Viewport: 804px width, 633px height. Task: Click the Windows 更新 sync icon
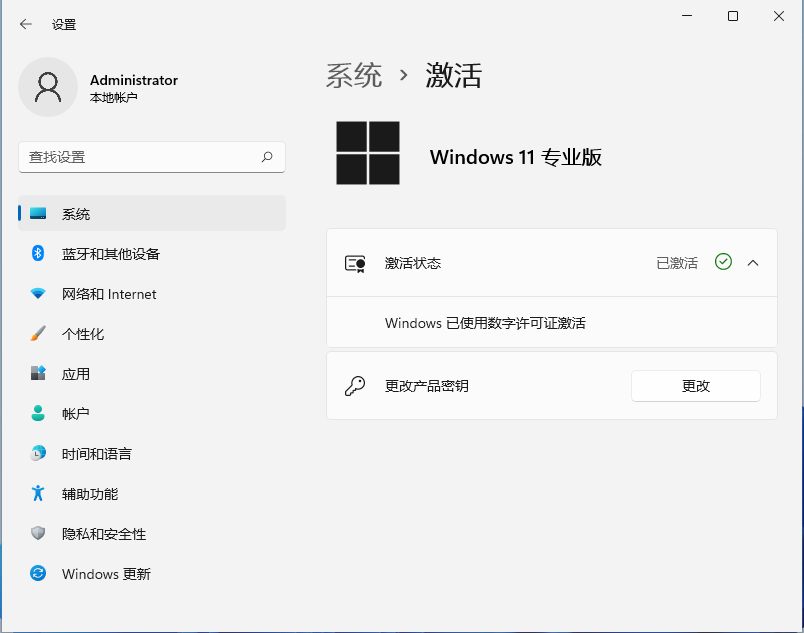[x=38, y=573]
